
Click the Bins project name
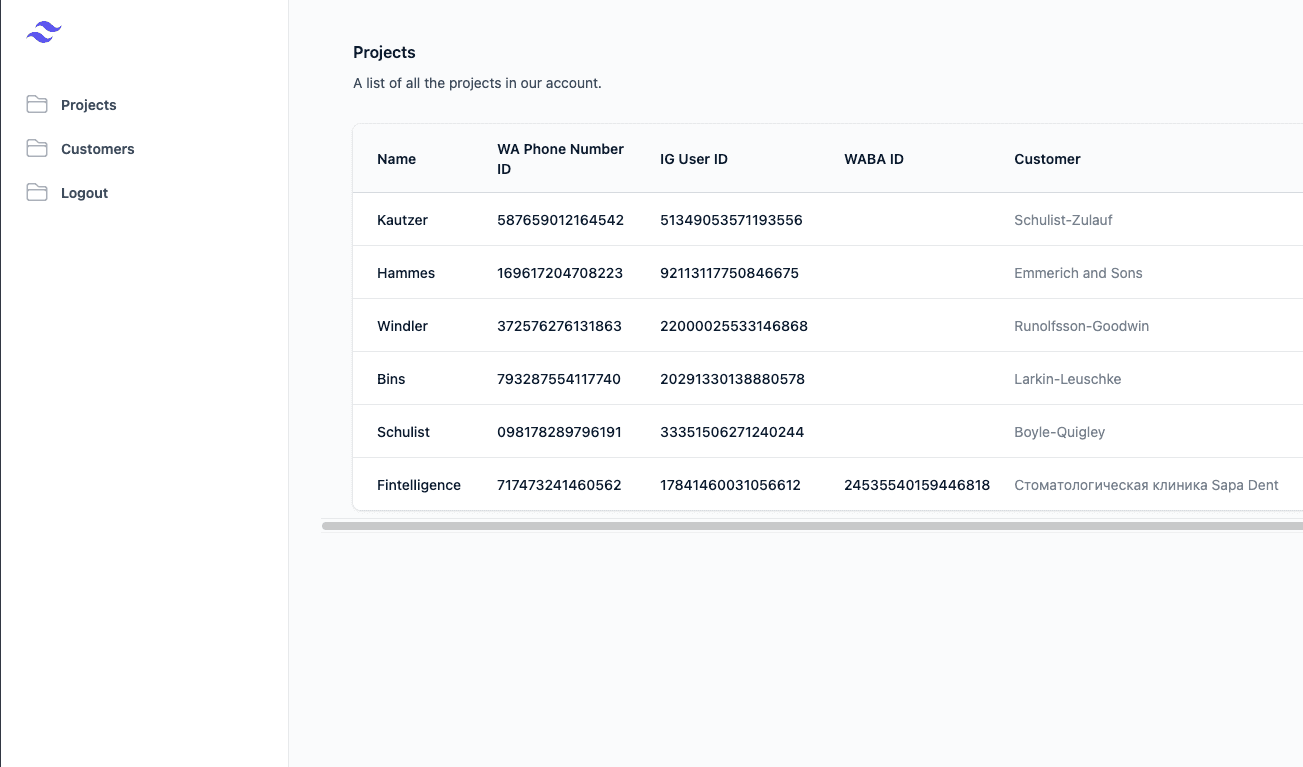coord(391,379)
